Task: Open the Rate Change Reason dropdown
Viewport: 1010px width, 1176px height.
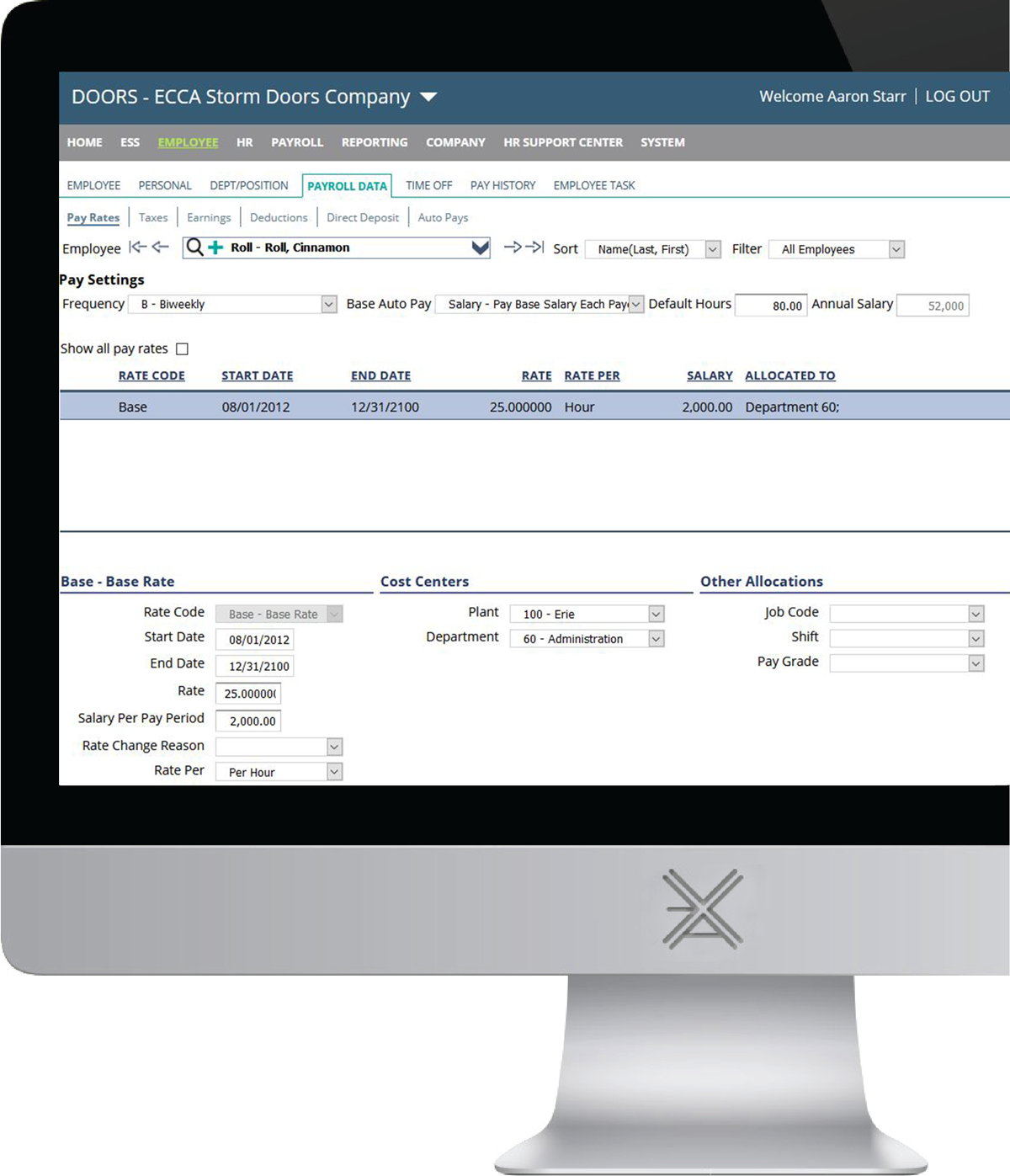Action: (333, 747)
